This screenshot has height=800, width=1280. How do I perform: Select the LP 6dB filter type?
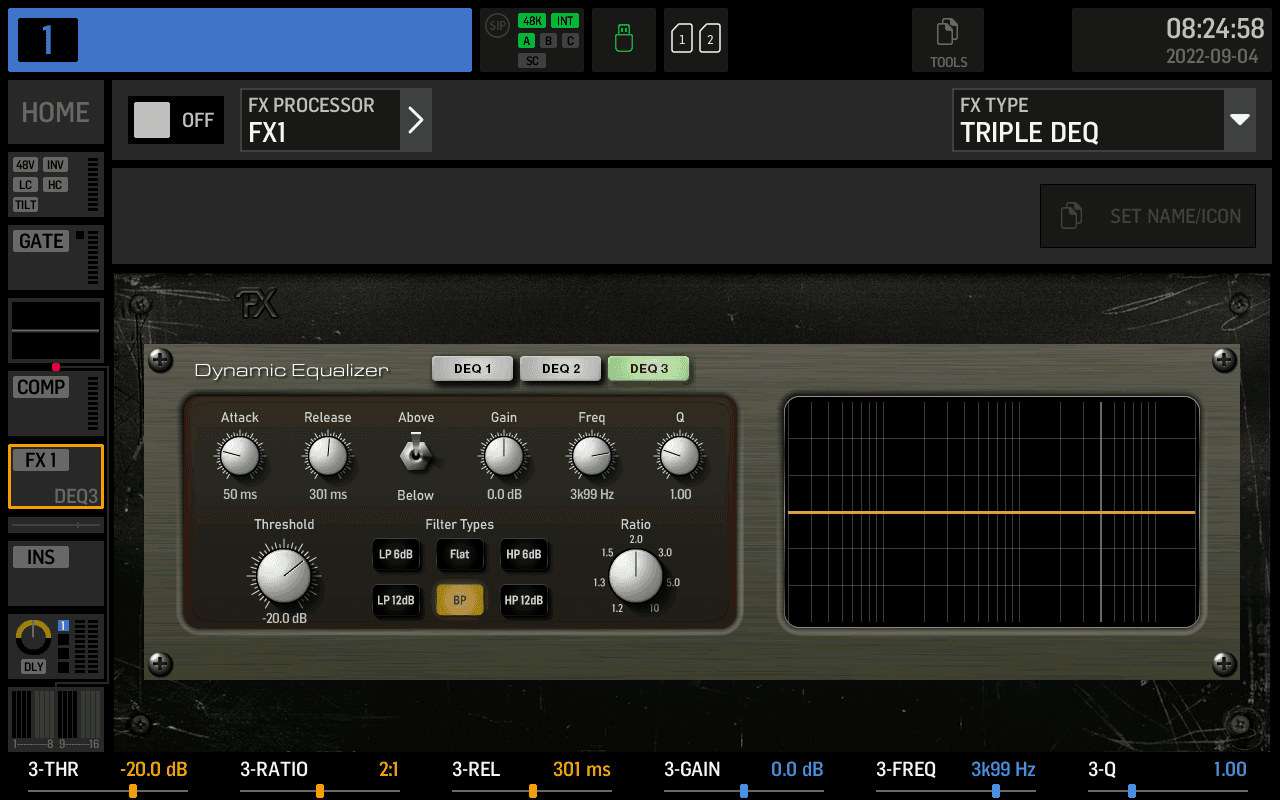click(x=396, y=554)
